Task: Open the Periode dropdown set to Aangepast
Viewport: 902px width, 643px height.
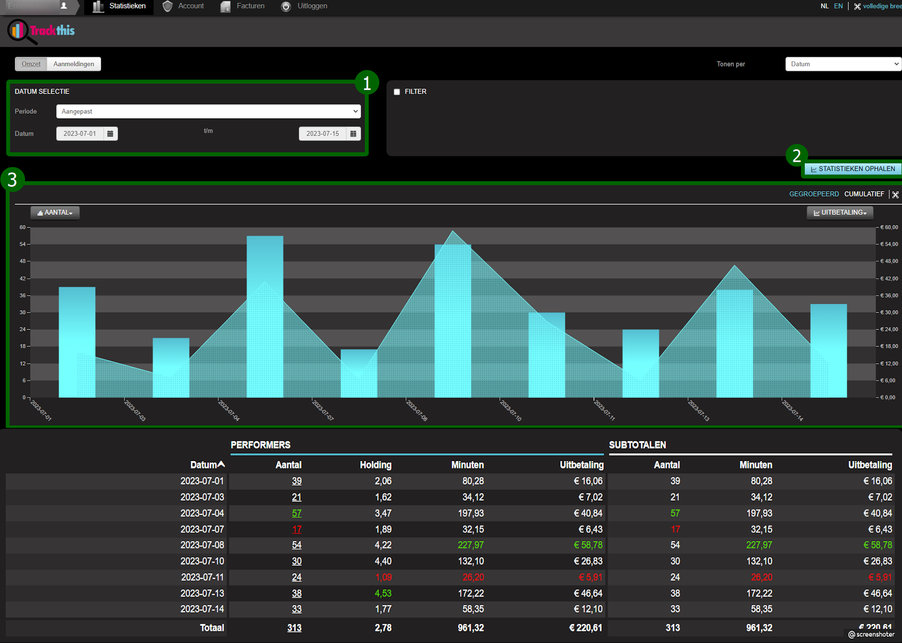Action: pyautogui.click(x=208, y=112)
